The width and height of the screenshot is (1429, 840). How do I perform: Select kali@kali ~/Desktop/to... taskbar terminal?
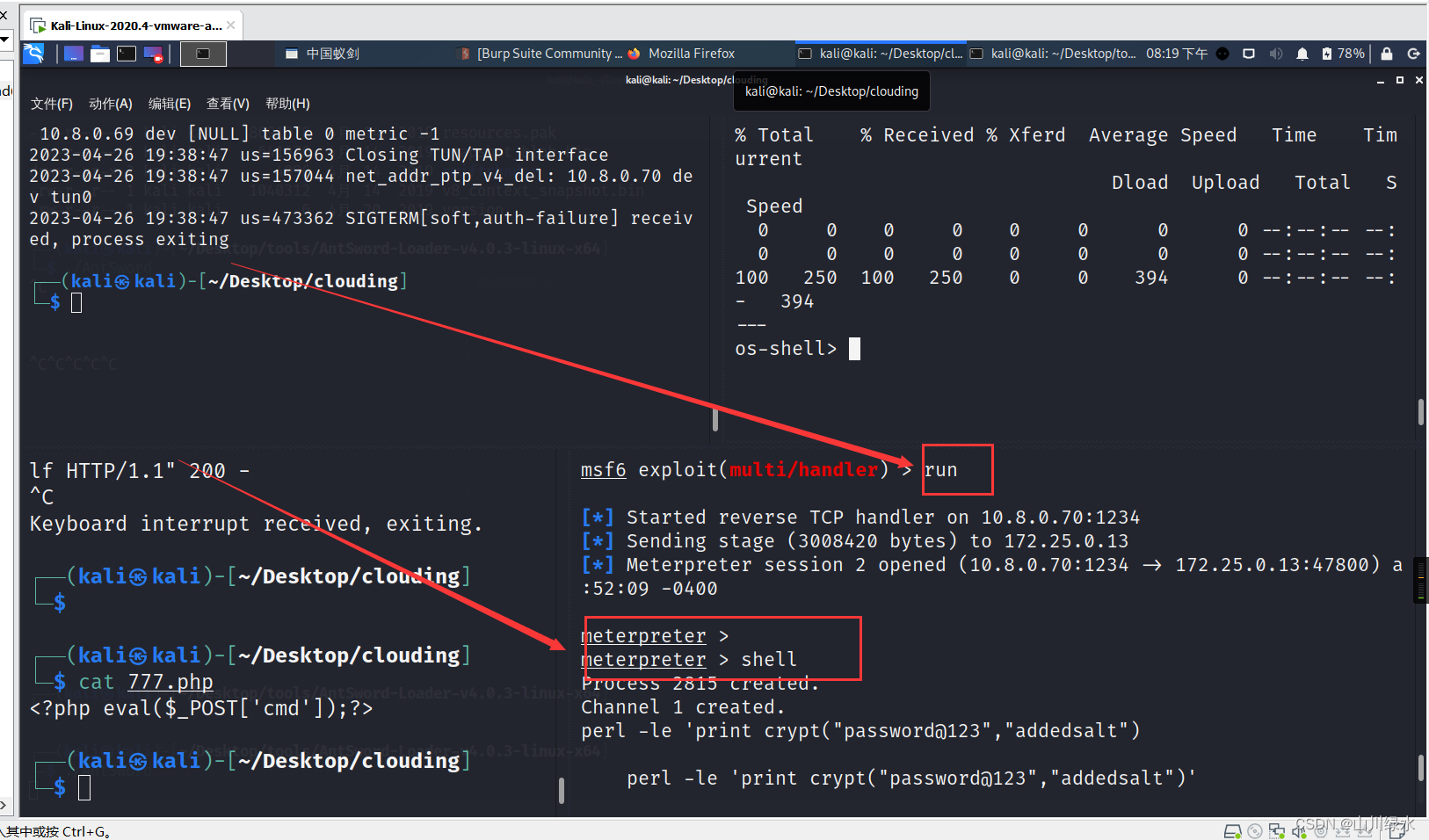[x=1053, y=54]
